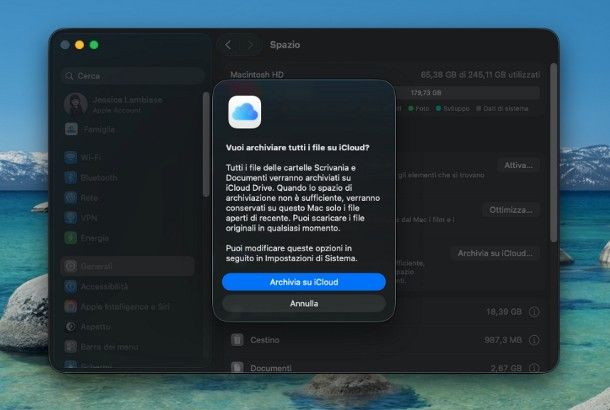Open the VPN settings label

point(89,218)
